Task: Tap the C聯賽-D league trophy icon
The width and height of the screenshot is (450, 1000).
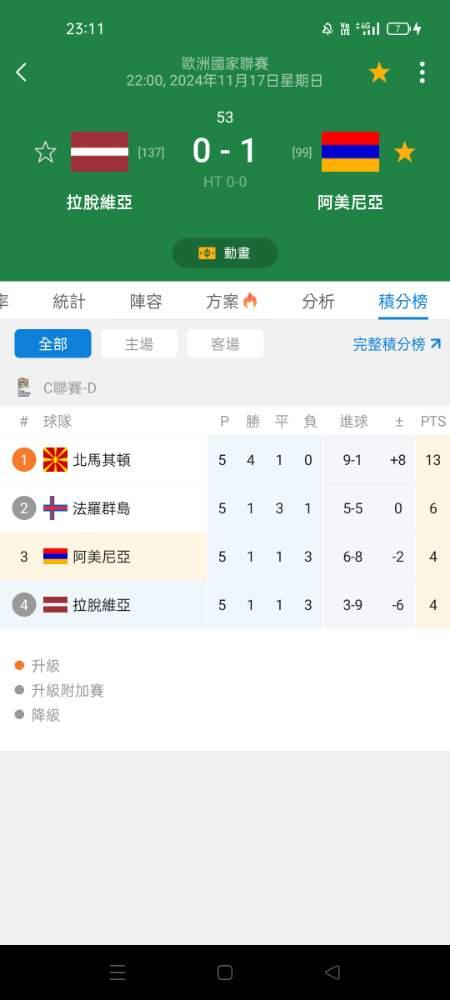Action: [x=24, y=388]
